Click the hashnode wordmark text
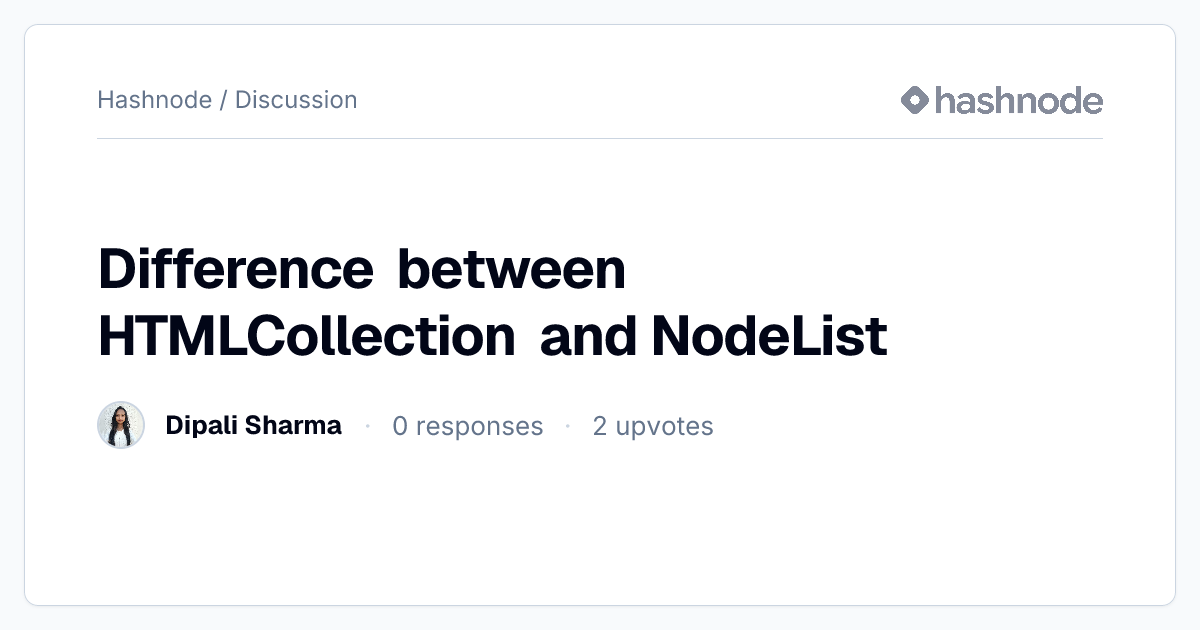The height and width of the screenshot is (630, 1200). [1019, 100]
